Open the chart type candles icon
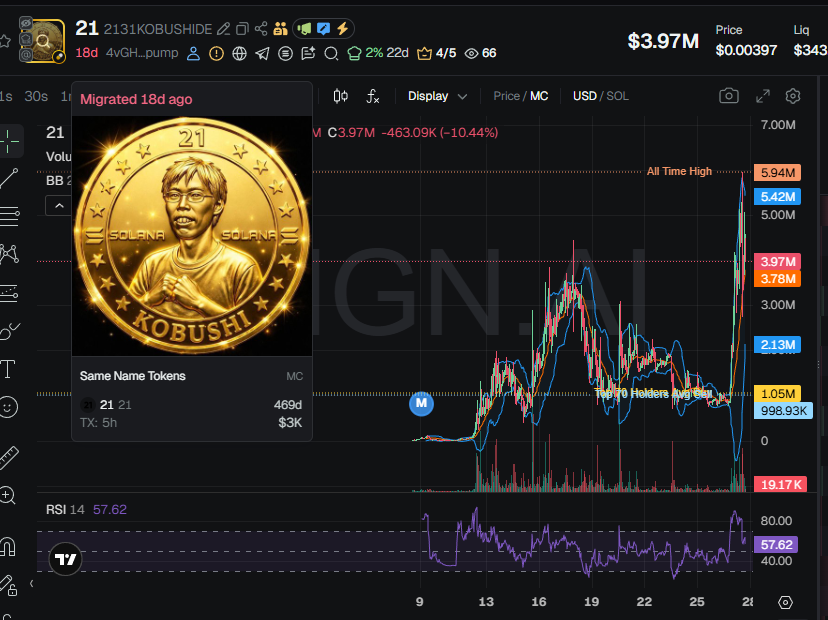The image size is (828, 620). click(x=341, y=96)
